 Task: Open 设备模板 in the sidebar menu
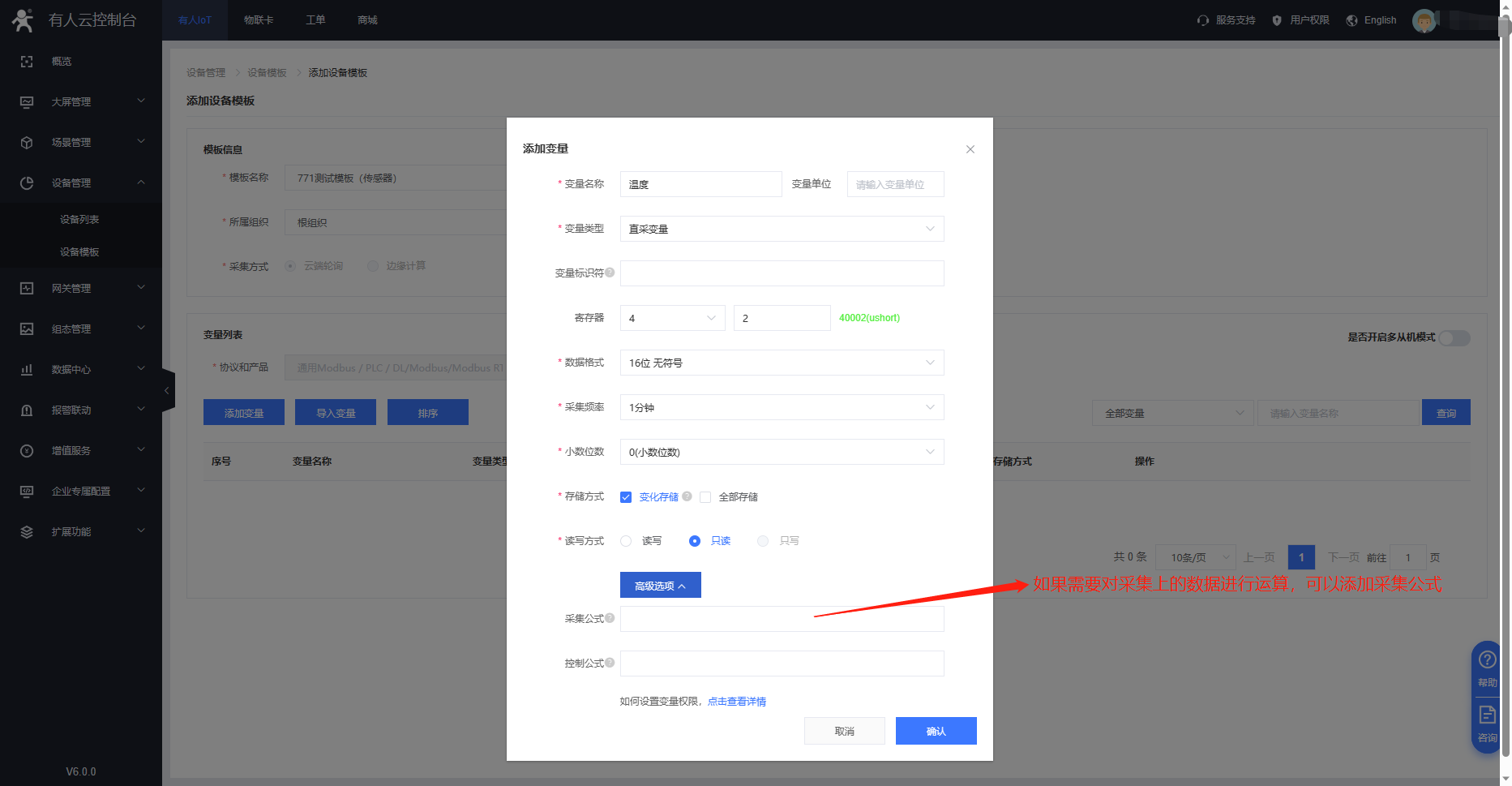coord(79,252)
